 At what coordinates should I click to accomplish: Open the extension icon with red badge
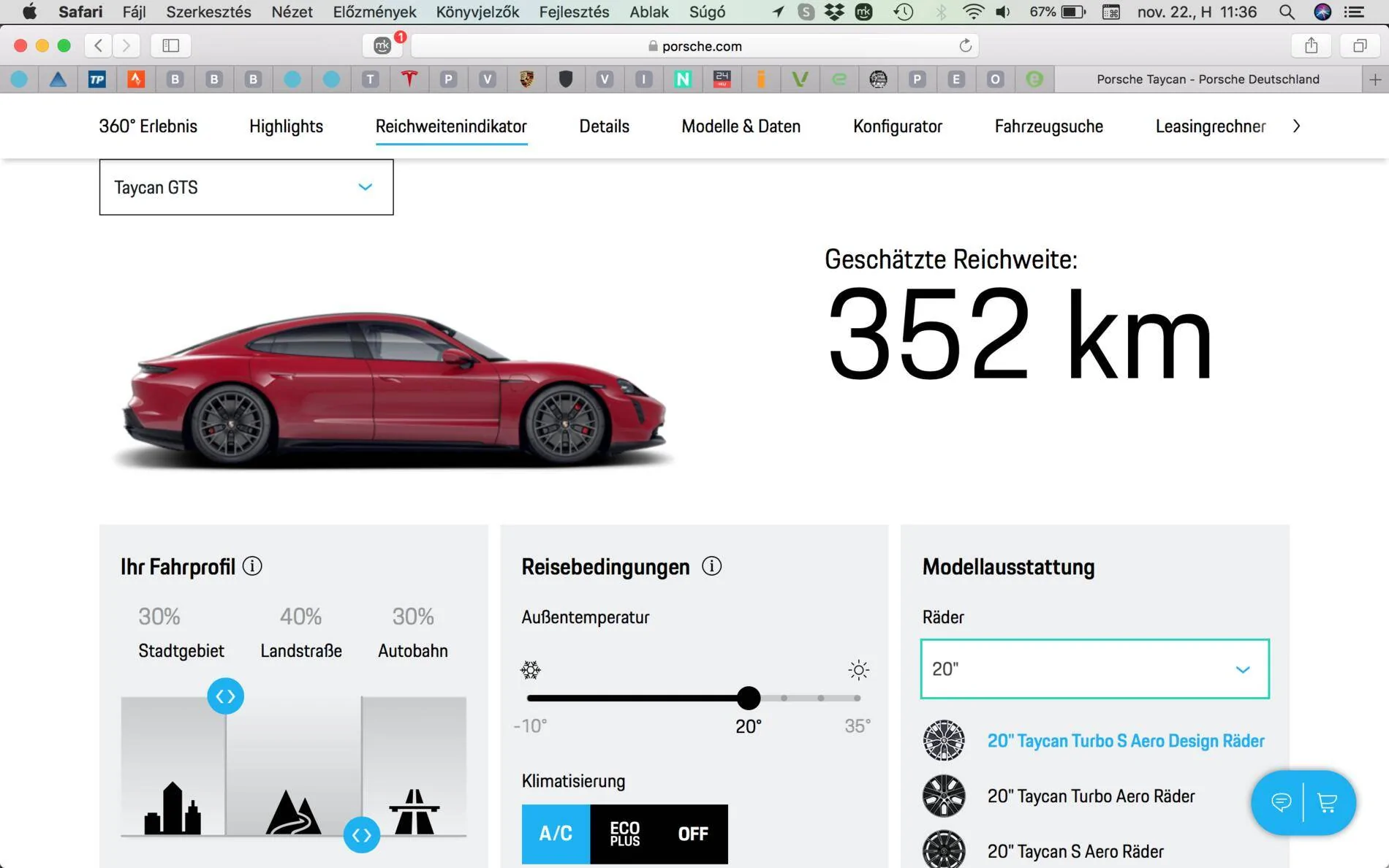383,45
